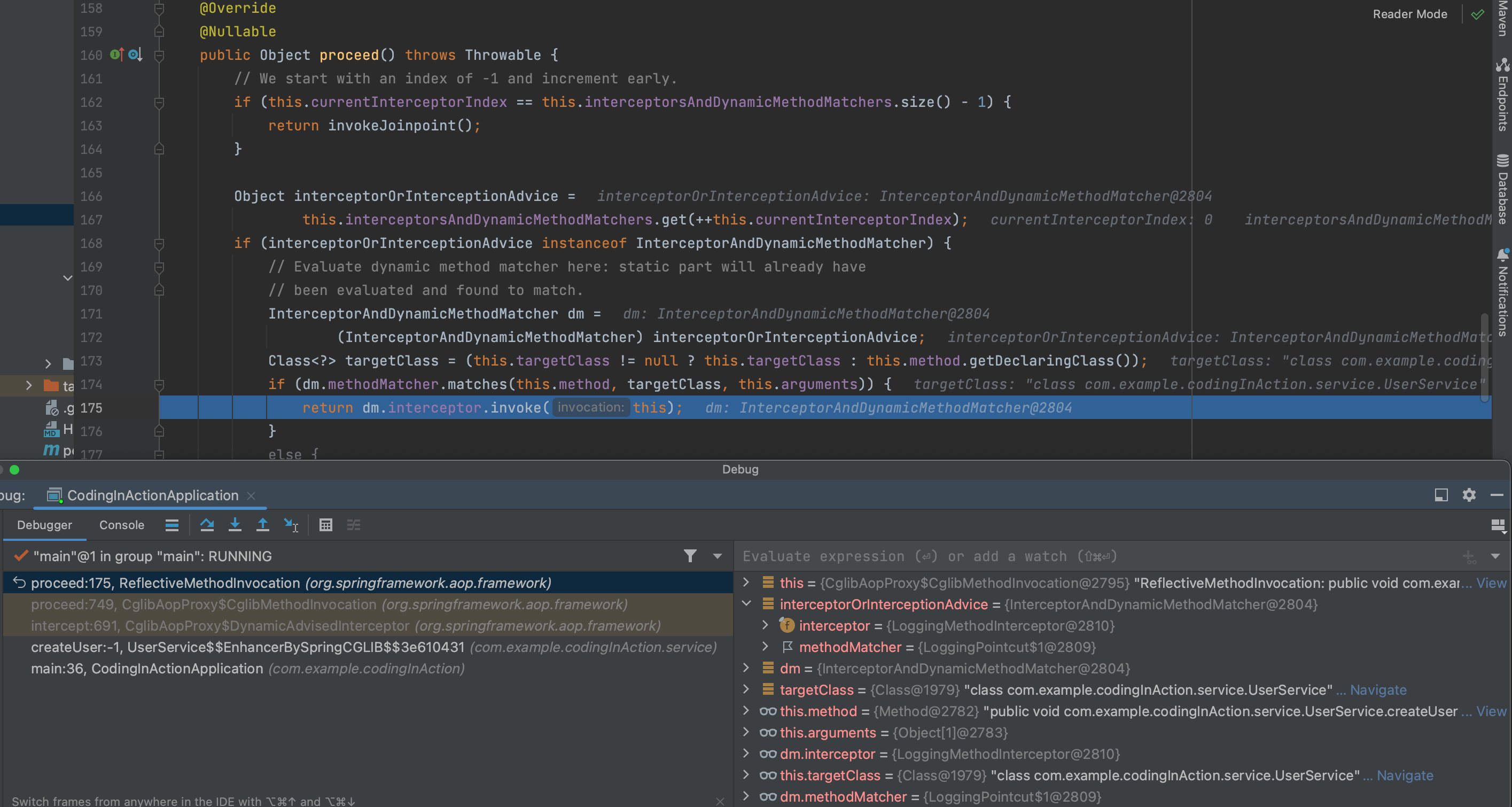Toggle the fold marker on line 160
The width and height of the screenshot is (1512, 807).
click(x=159, y=55)
